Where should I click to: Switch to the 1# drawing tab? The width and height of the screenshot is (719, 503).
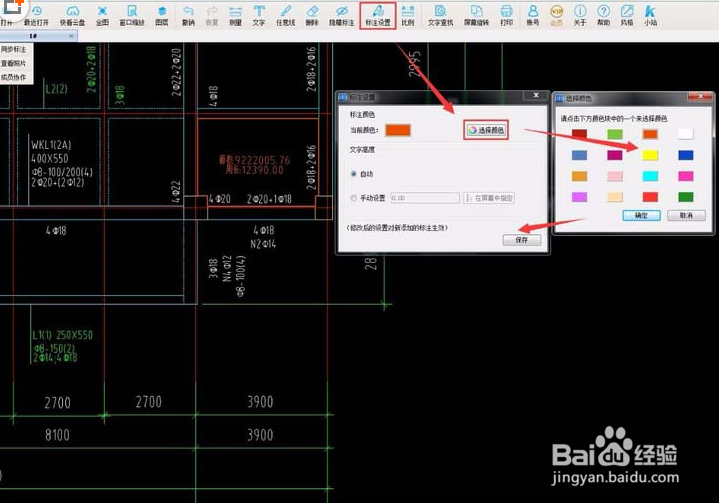click(33, 36)
